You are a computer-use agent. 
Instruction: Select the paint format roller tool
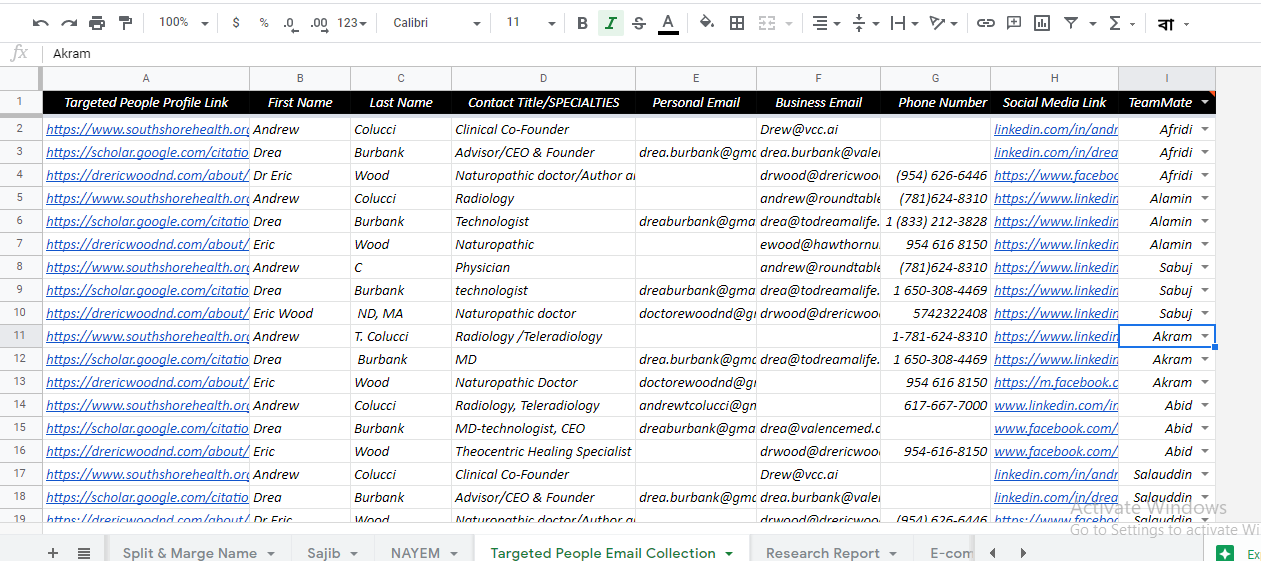coord(125,23)
